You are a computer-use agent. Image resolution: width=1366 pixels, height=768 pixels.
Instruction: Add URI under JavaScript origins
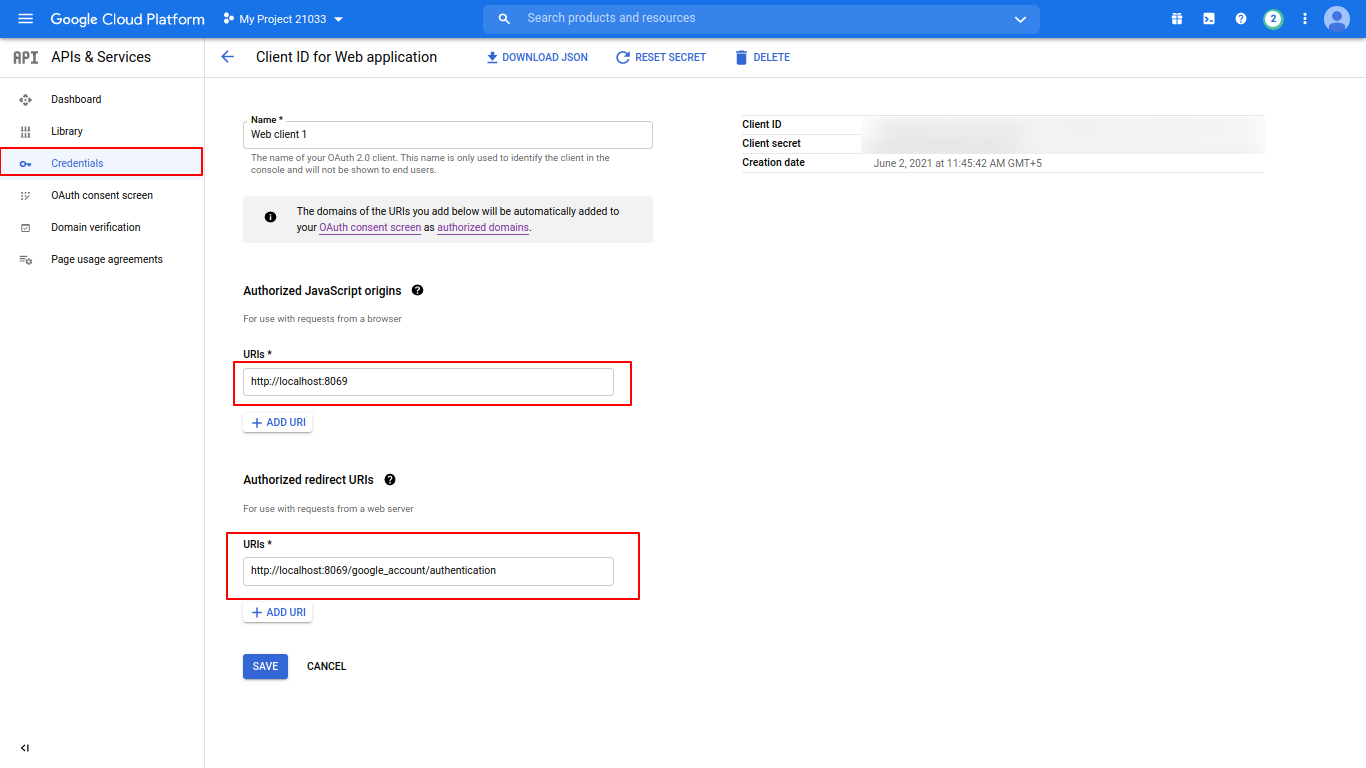click(x=278, y=423)
